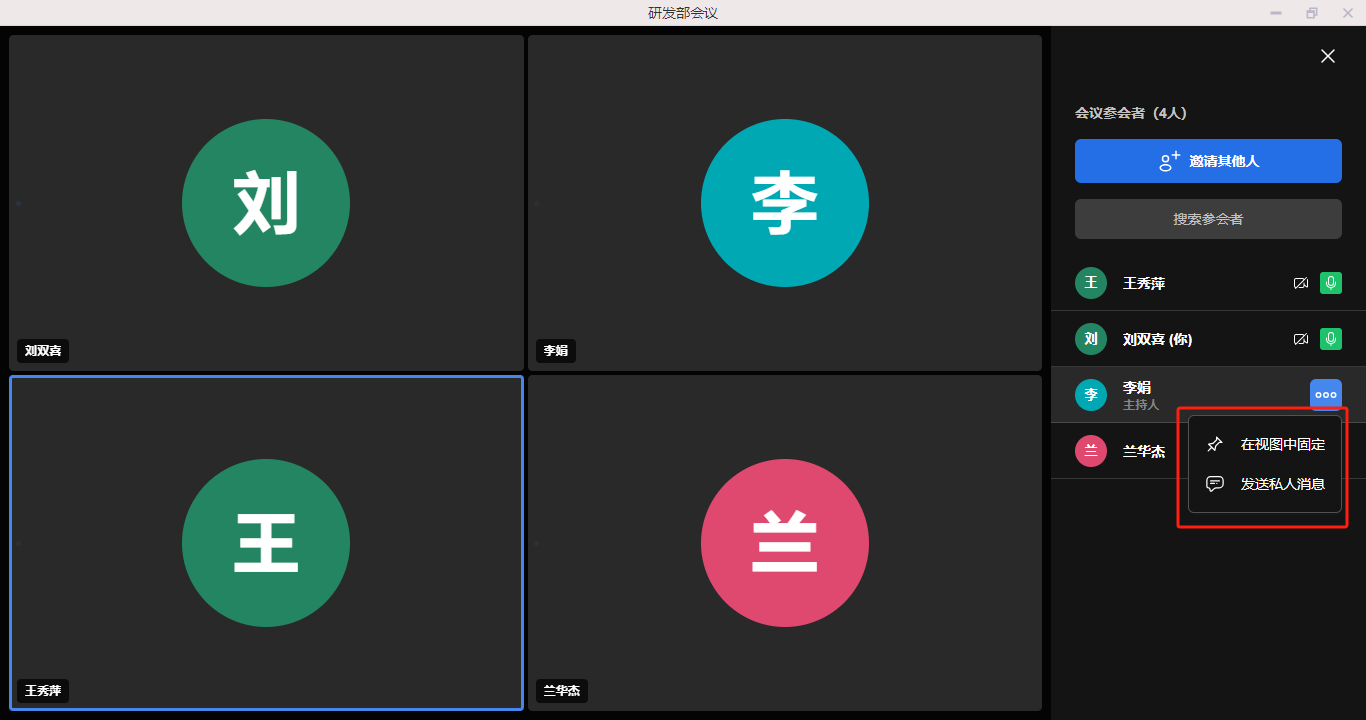Click 李娟's teal avatar in participant list
This screenshot has width=1366, height=720.
[x=1091, y=395]
